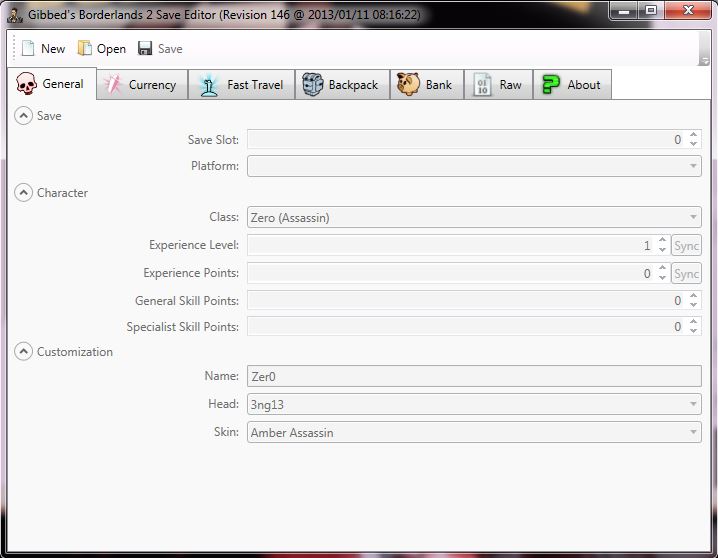The image size is (718, 558).
Task: Minimize the save editor window
Action: tap(623, 11)
